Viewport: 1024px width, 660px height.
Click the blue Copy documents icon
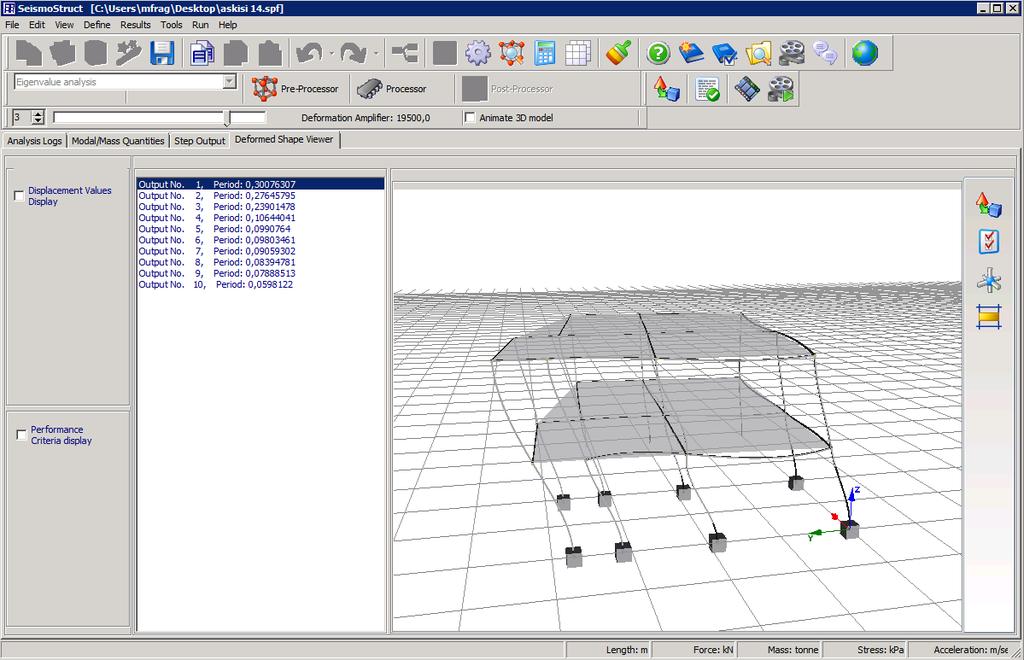pyautogui.click(x=202, y=53)
